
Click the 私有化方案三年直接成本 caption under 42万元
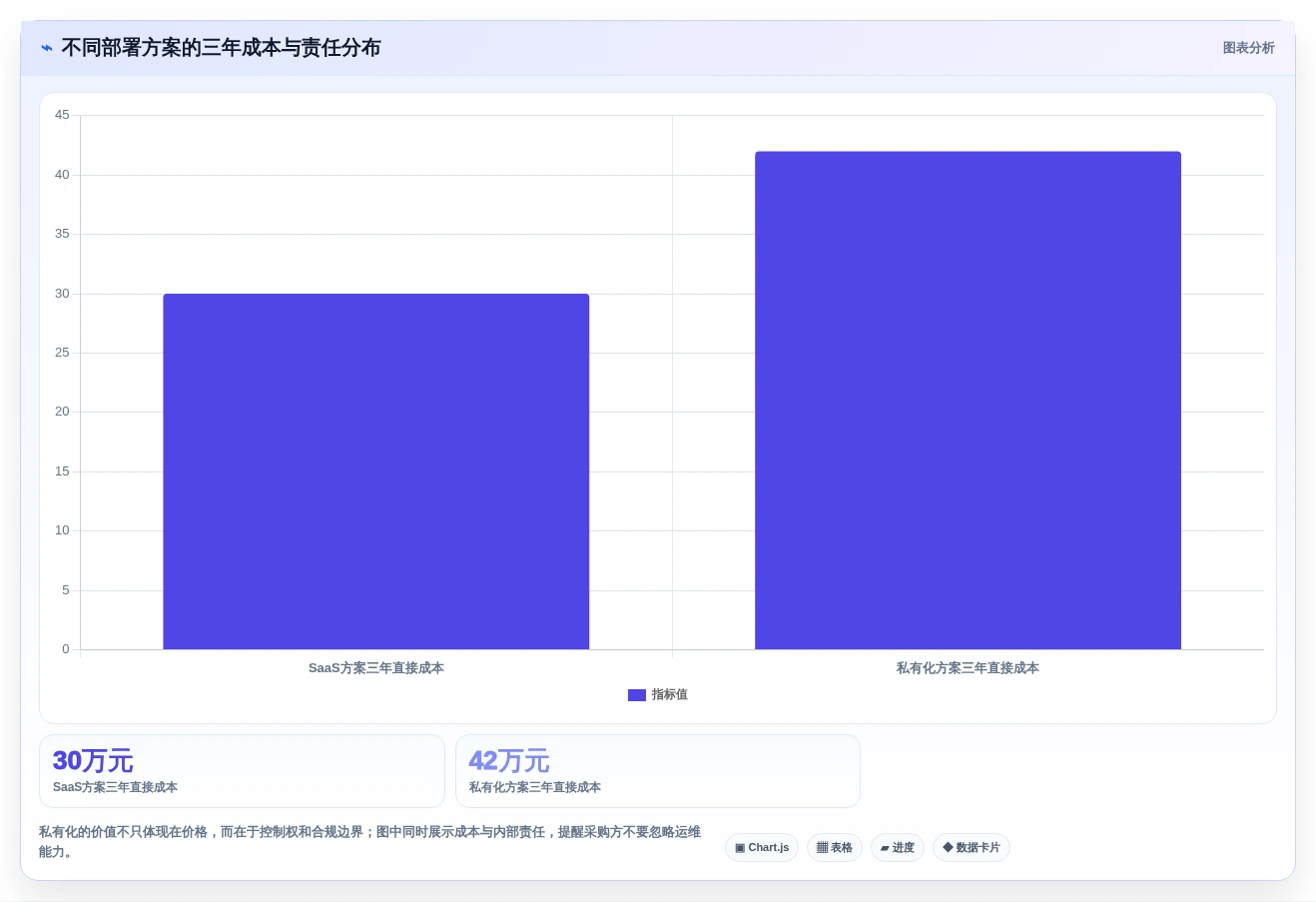click(x=535, y=787)
